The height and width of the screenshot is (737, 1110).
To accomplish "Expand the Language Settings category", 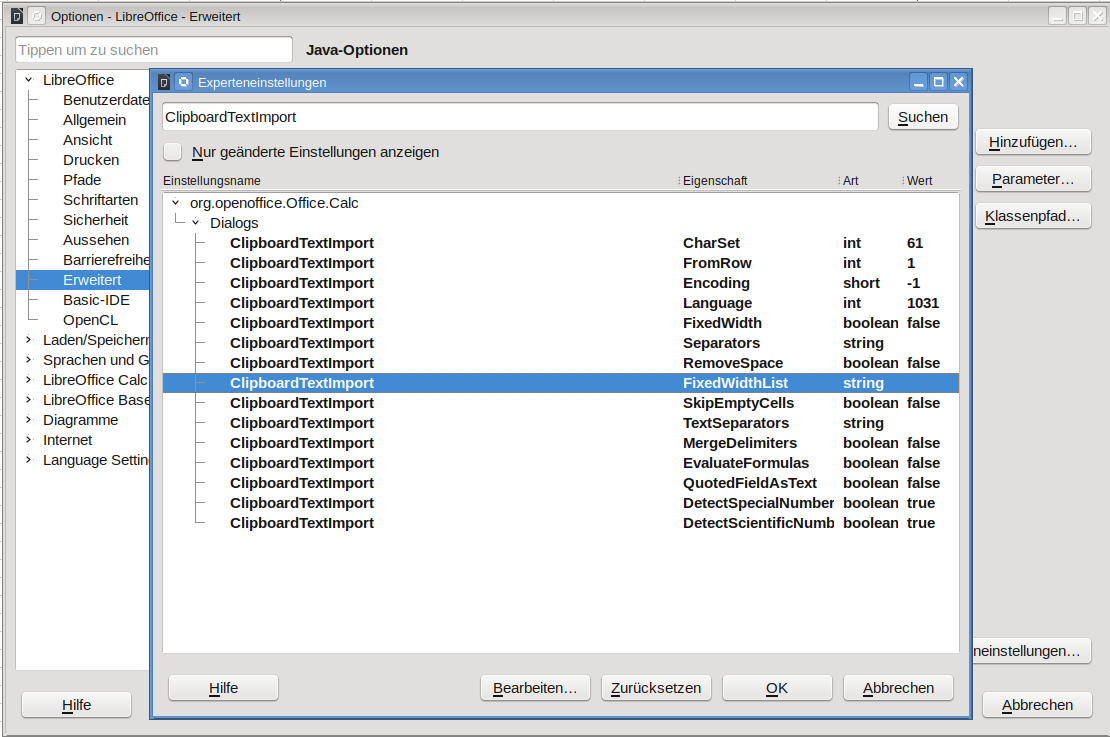I will [x=28, y=459].
